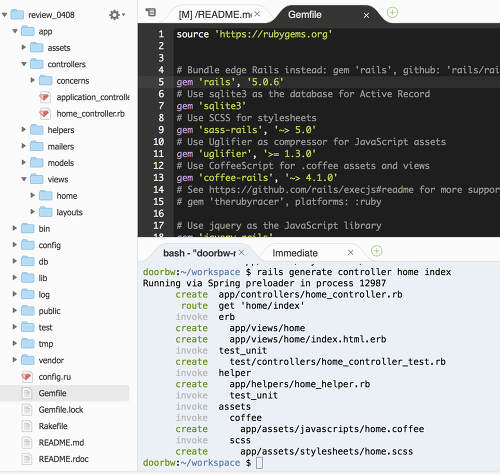This screenshot has width=500, height=474.
Task: Expand the mailers folder arrow
Action: (24, 146)
